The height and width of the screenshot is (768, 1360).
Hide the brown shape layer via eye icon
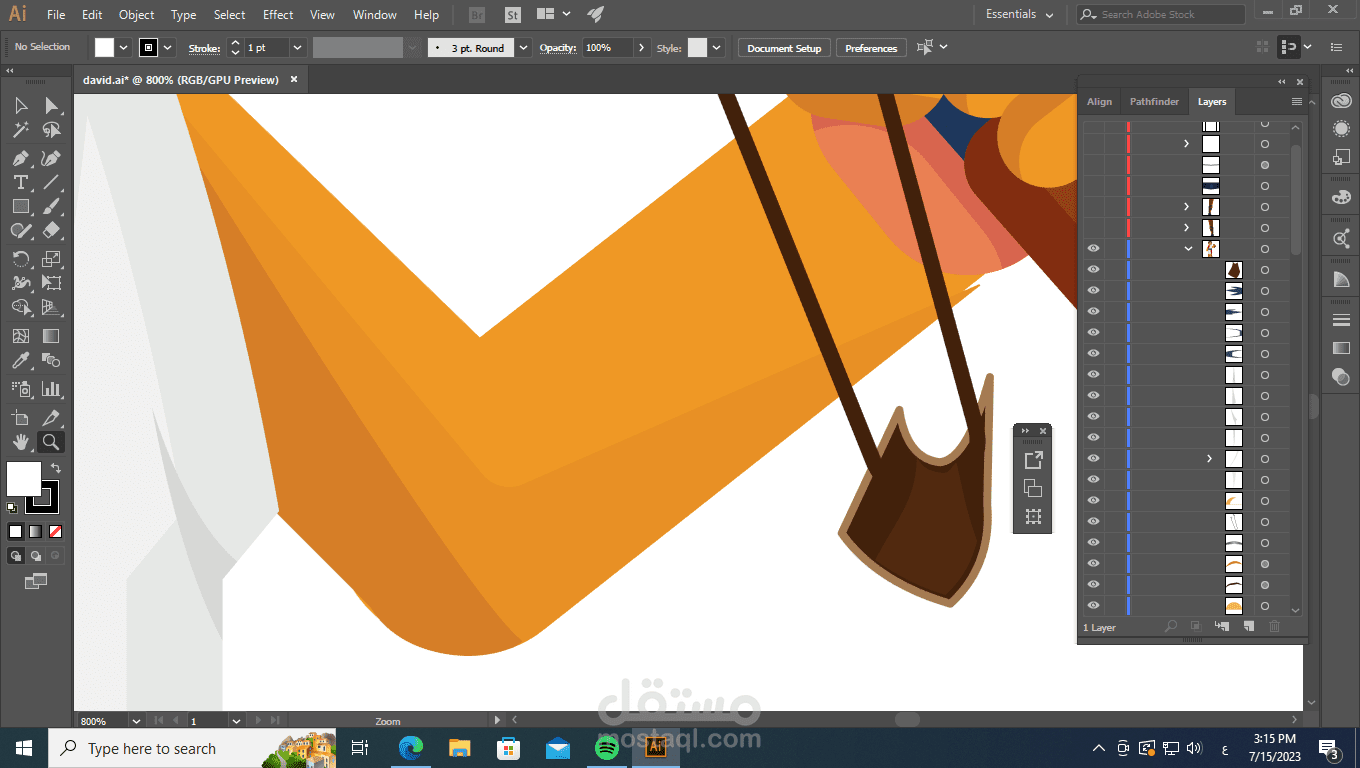click(x=1093, y=270)
